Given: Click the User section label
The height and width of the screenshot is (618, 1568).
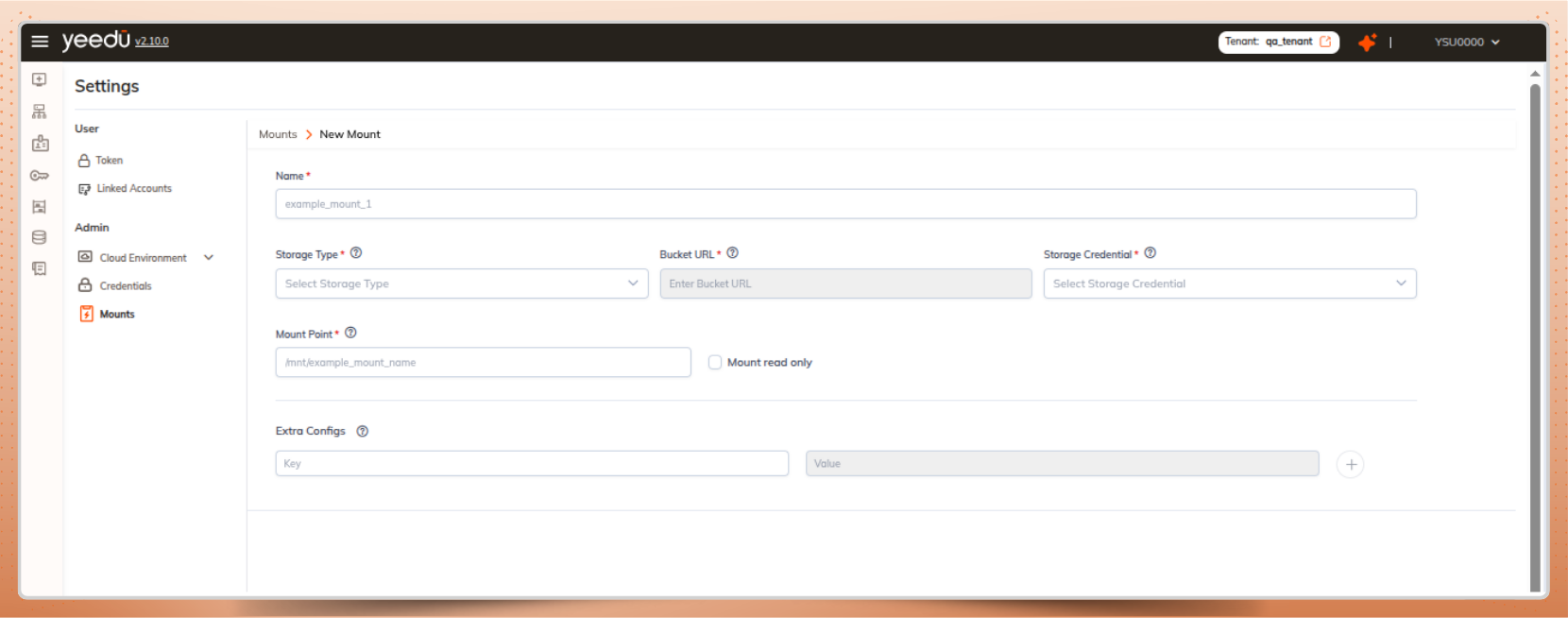Looking at the screenshot, I should (x=87, y=129).
